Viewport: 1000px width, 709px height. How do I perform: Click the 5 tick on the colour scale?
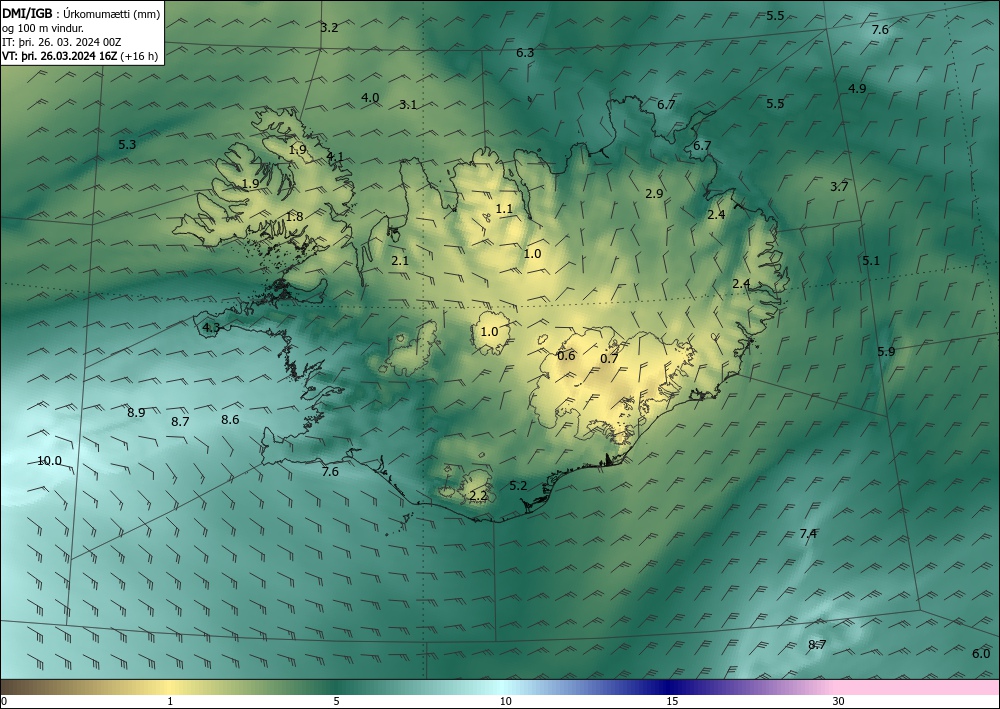pos(336,701)
